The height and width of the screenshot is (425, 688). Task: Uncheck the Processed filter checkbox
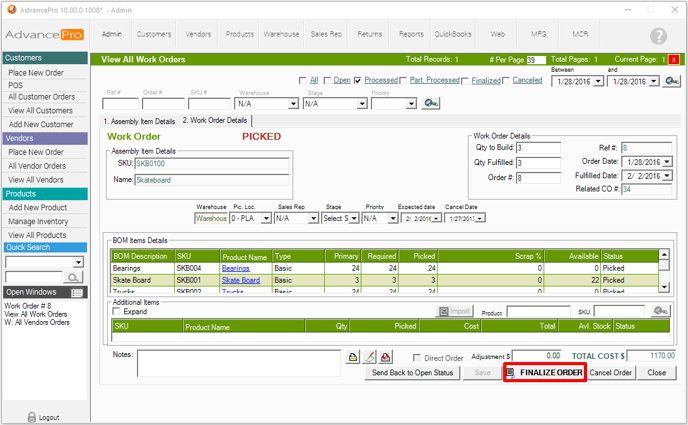tap(358, 80)
